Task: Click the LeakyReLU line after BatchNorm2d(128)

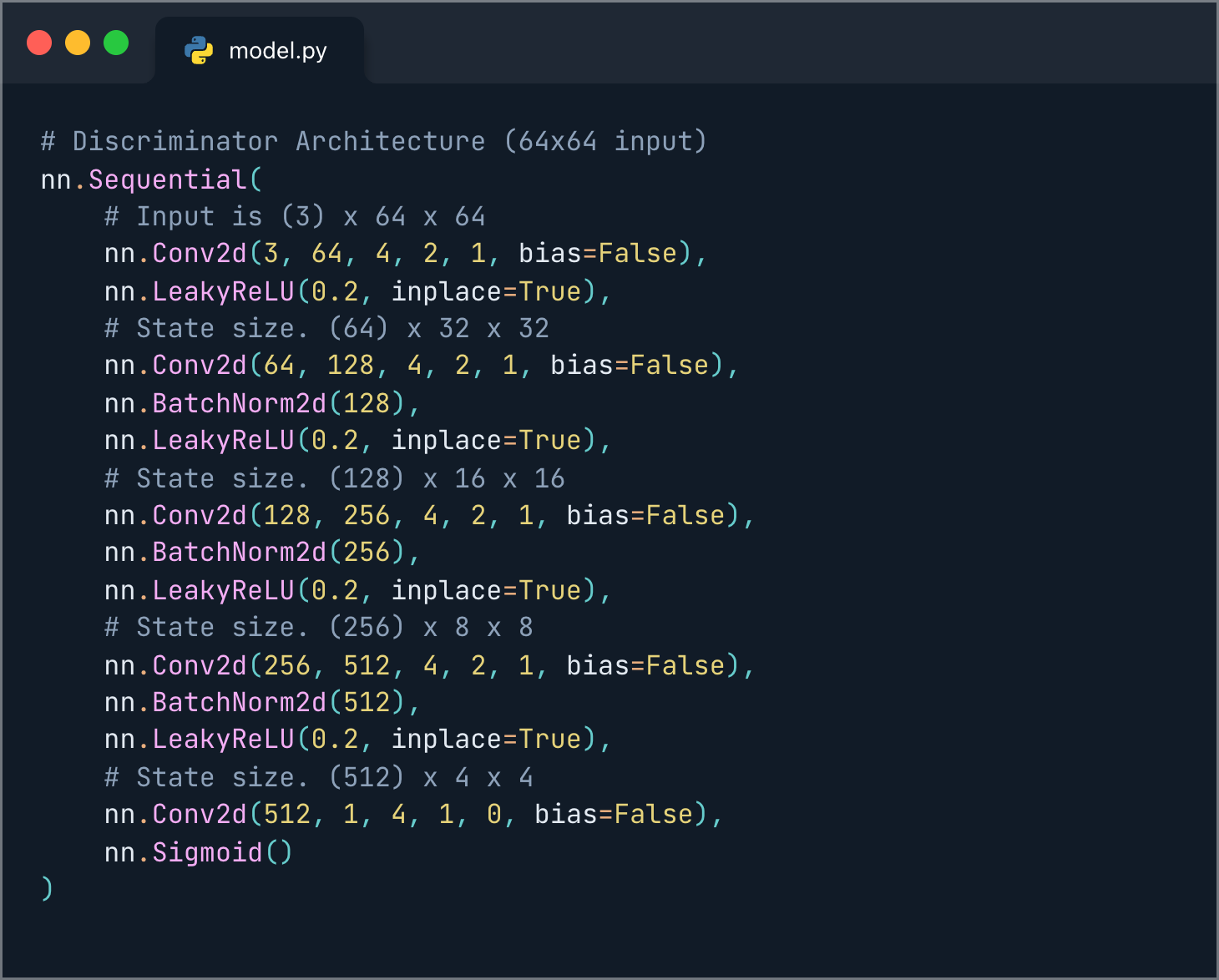Action: tap(358, 440)
